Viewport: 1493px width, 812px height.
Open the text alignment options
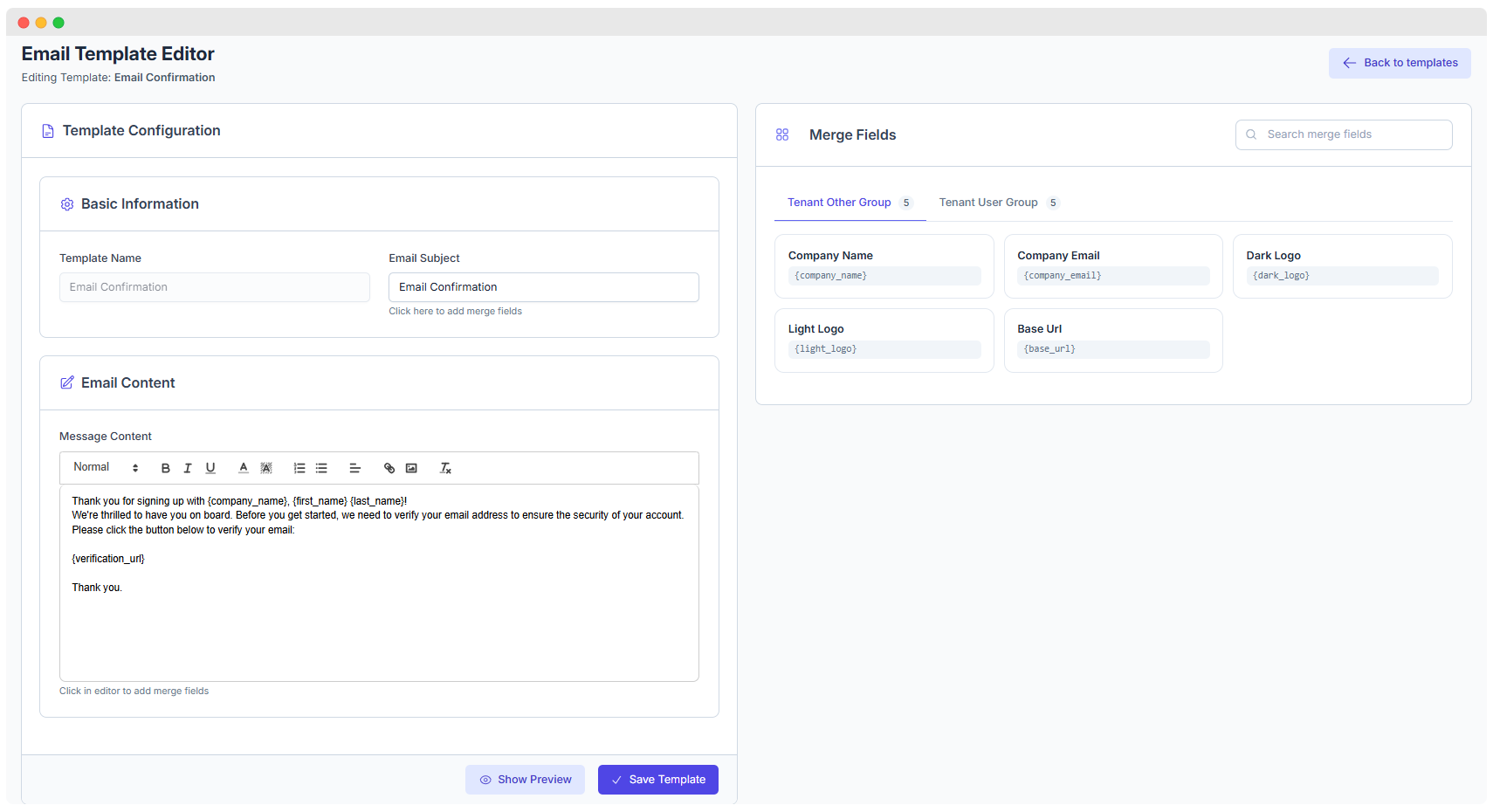pyautogui.click(x=355, y=468)
